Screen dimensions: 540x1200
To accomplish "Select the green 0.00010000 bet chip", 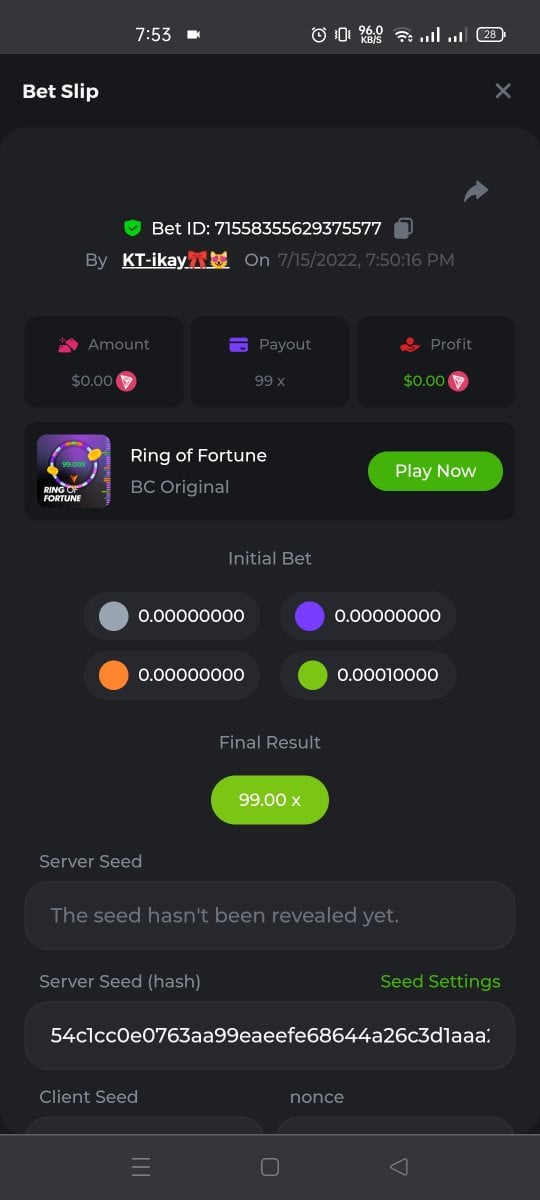I will tap(368, 675).
